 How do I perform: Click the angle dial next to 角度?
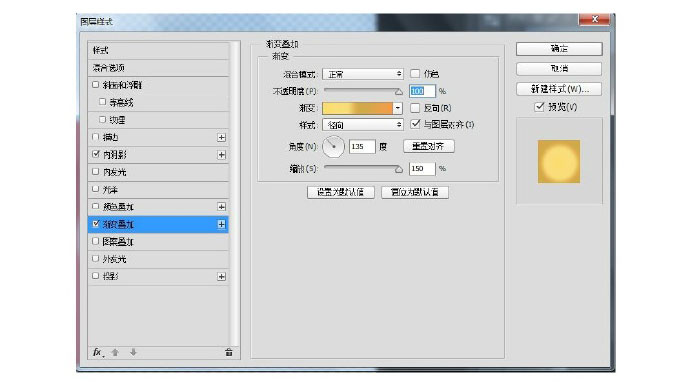pyautogui.click(x=333, y=146)
